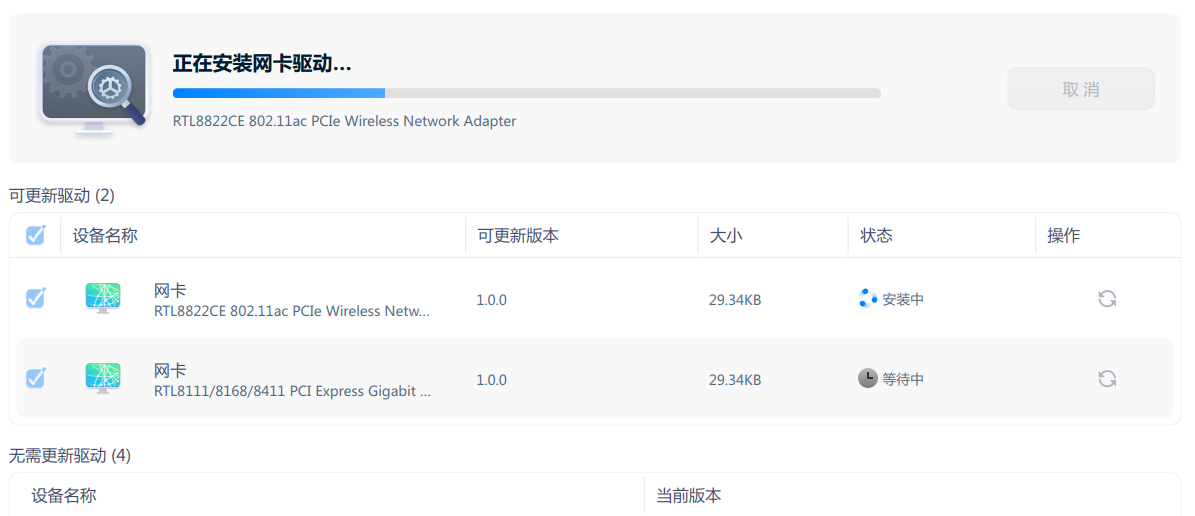Toggle the select-all checkbox in table header
Image resolution: width=1195 pixels, height=516 pixels.
pyautogui.click(x=35, y=235)
